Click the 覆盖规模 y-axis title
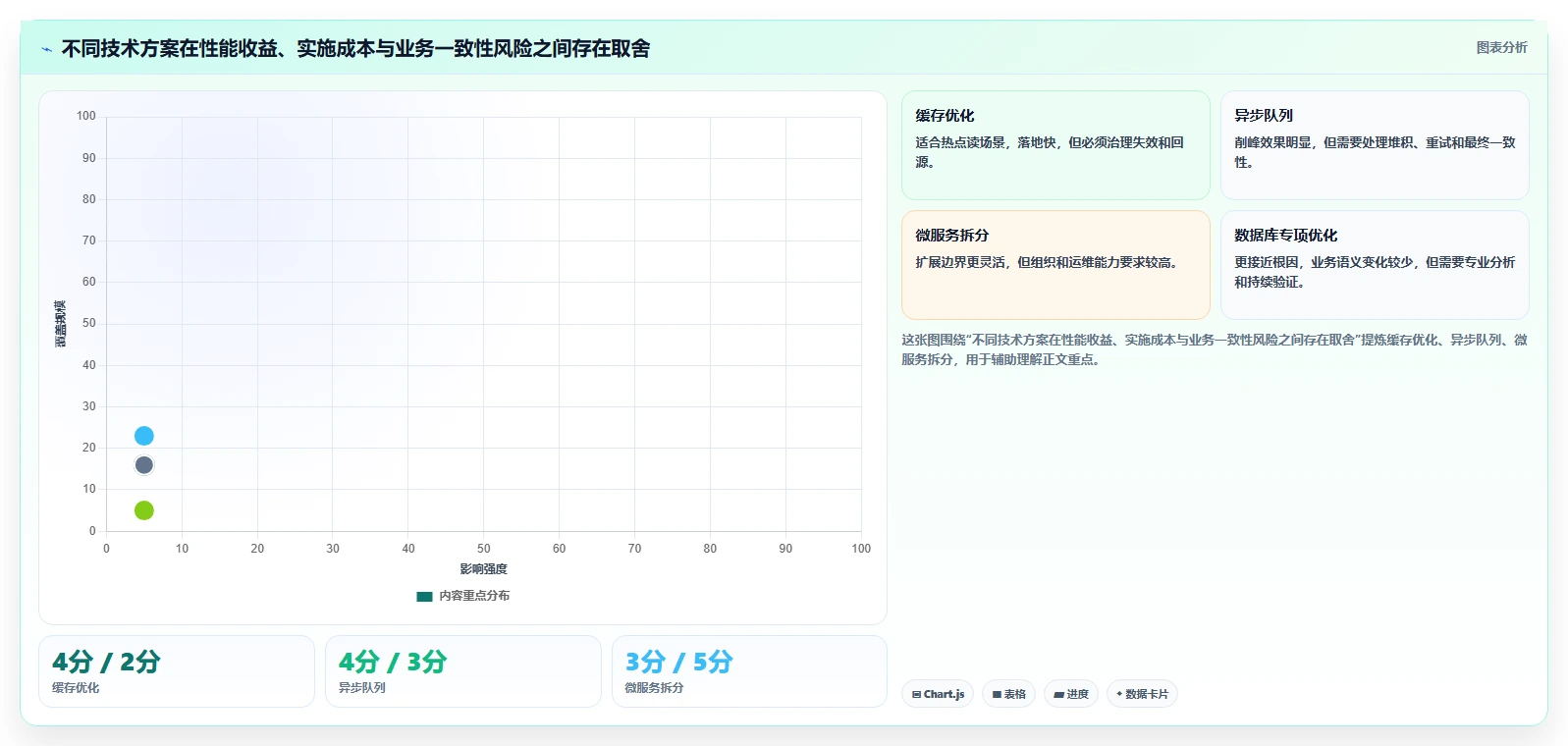The width and height of the screenshot is (1568, 746). click(61, 324)
